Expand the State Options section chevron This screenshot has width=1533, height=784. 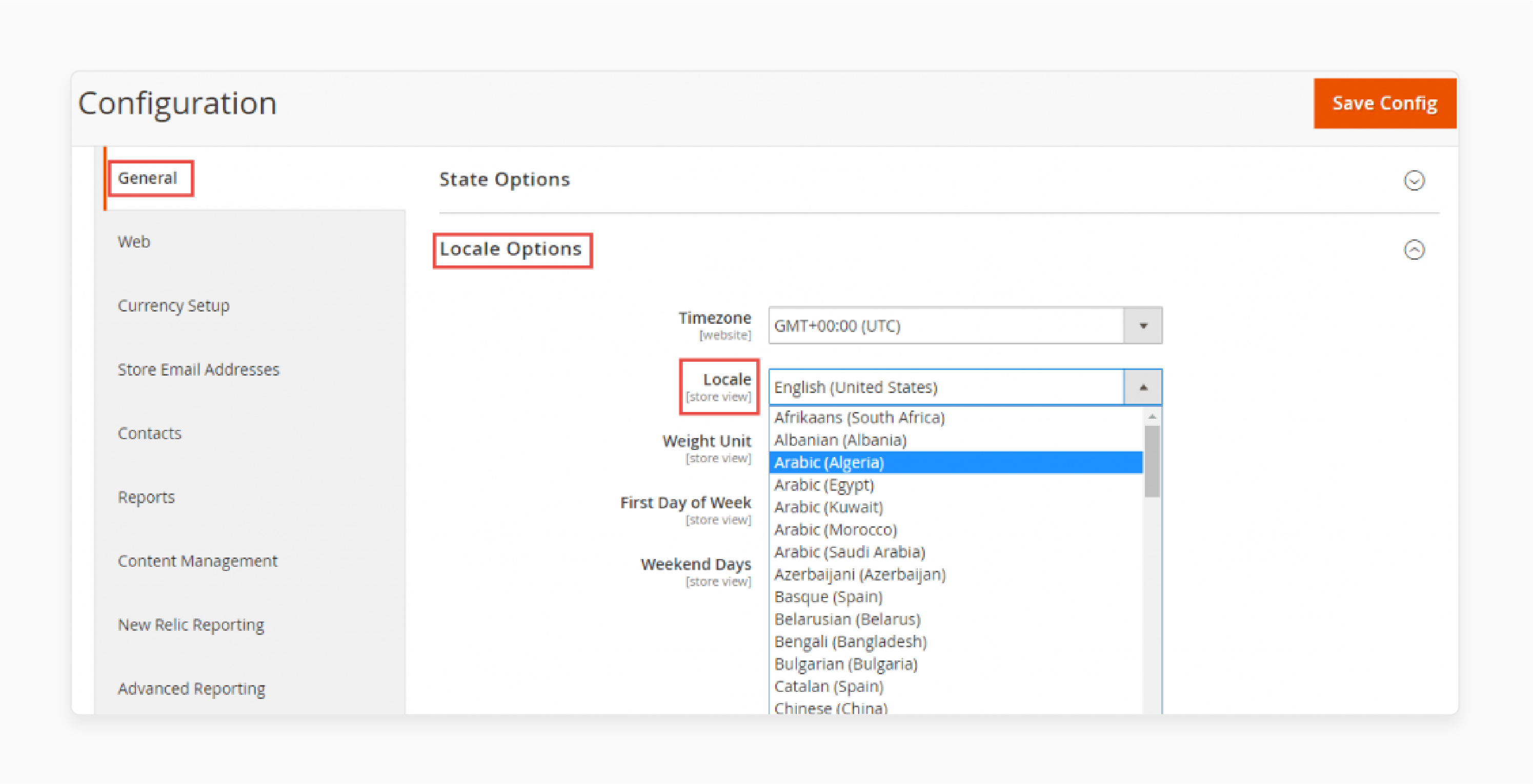pos(1414,180)
